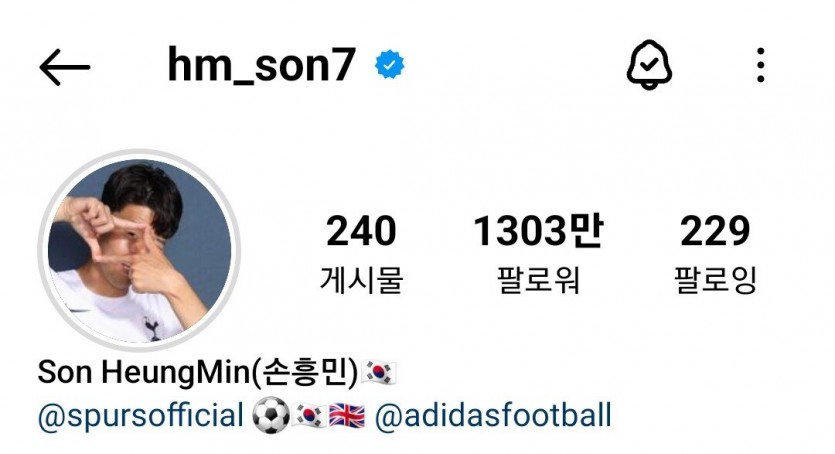Screen dimensions: 835x454
Task: Tap the Korean flag beside the display name
Action: [379, 372]
